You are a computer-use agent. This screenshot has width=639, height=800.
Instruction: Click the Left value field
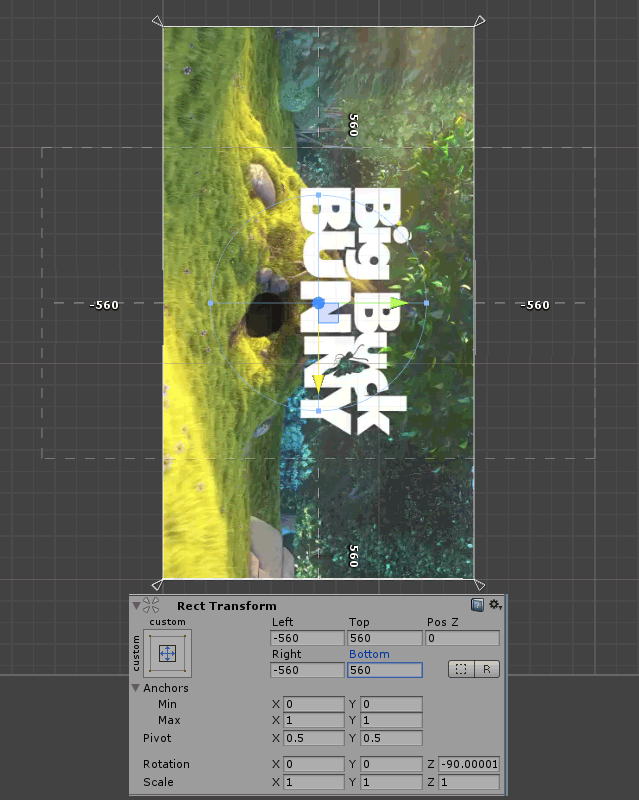click(x=307, y=638)
